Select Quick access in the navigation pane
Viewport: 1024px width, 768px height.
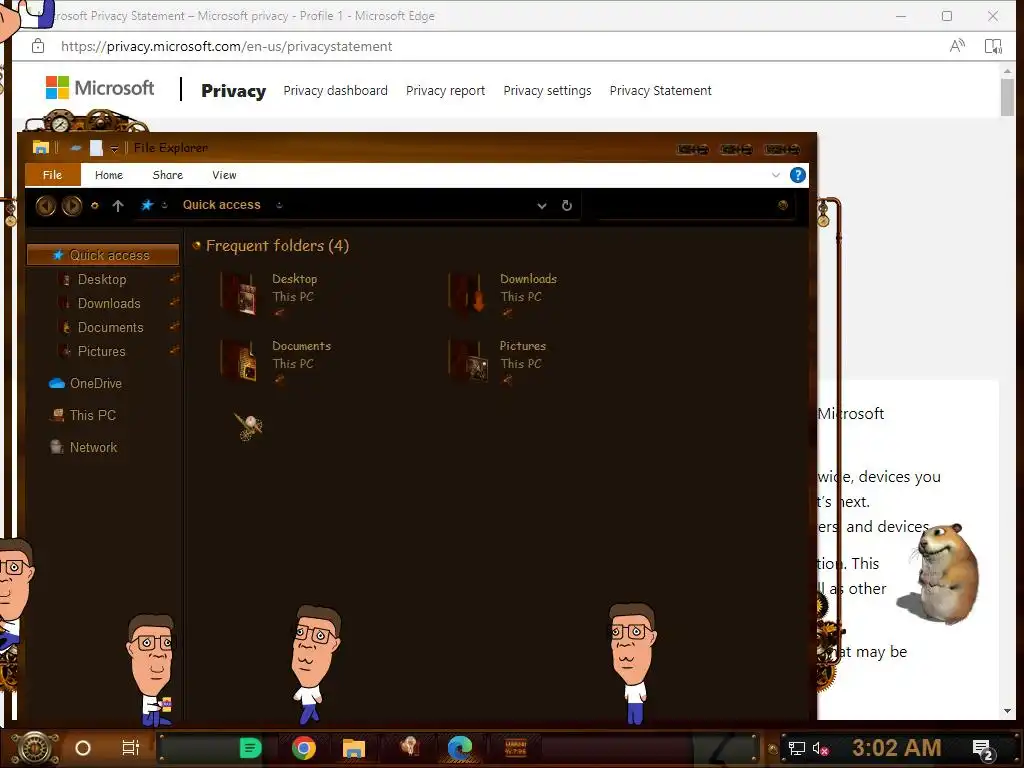(x=103, y=255)
